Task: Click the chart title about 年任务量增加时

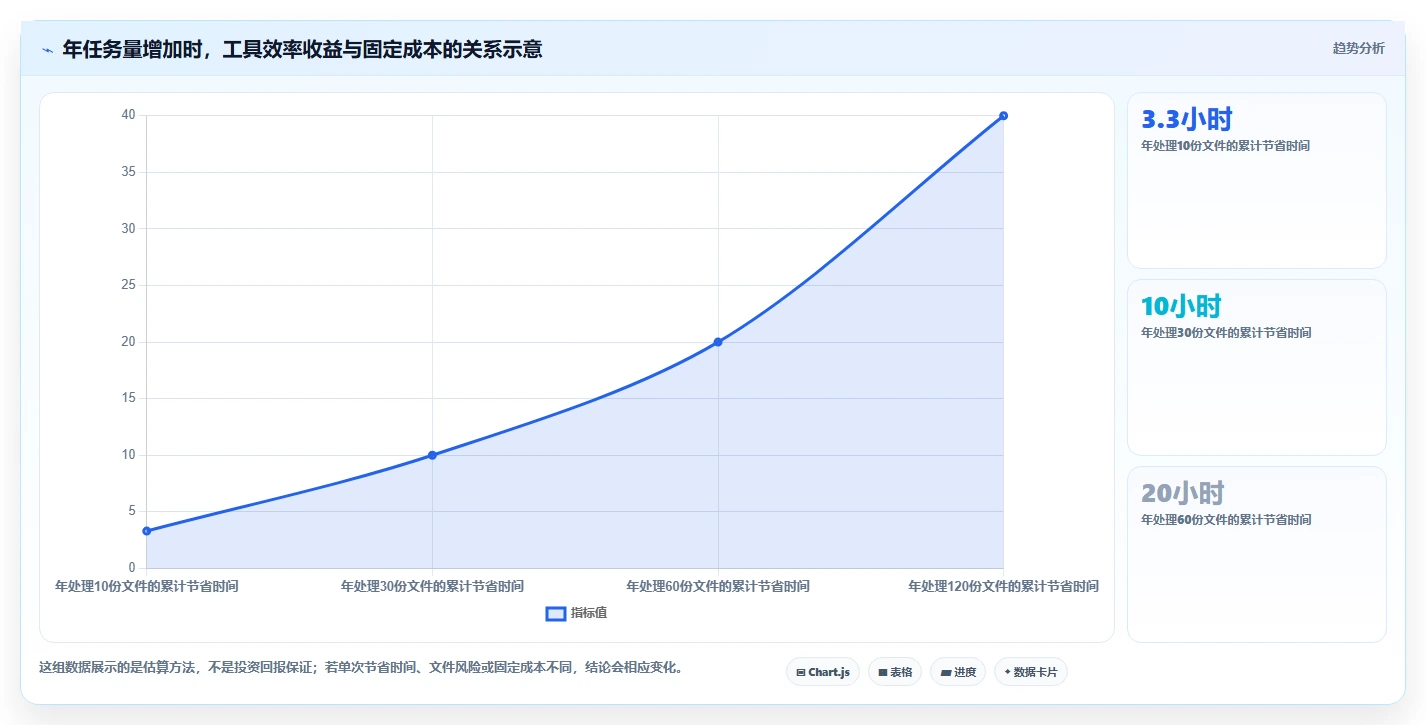Action: (302, 49)
